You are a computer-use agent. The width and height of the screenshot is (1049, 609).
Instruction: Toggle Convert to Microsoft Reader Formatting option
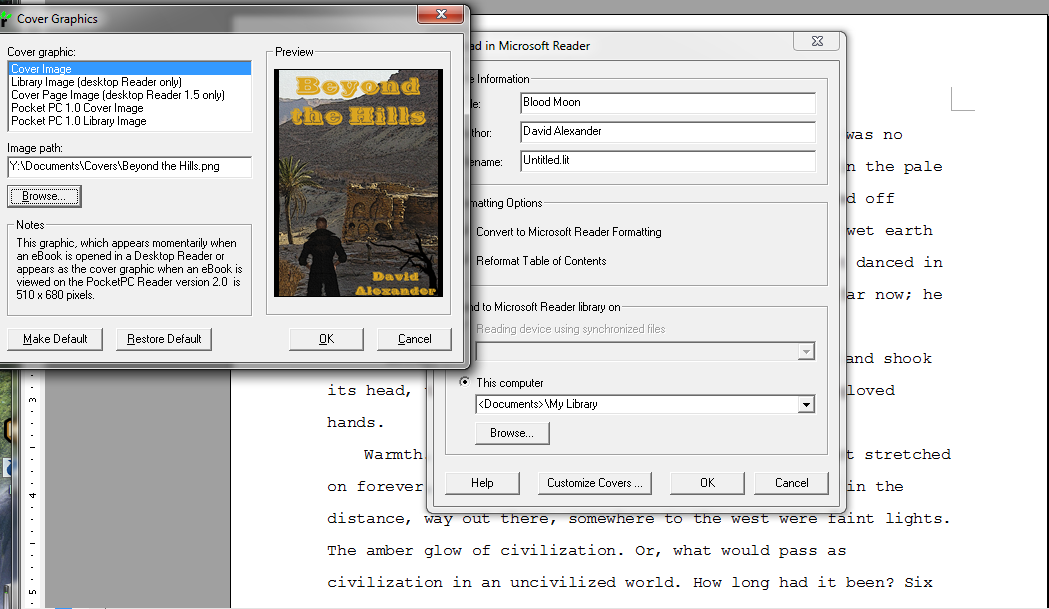(568, 232)
